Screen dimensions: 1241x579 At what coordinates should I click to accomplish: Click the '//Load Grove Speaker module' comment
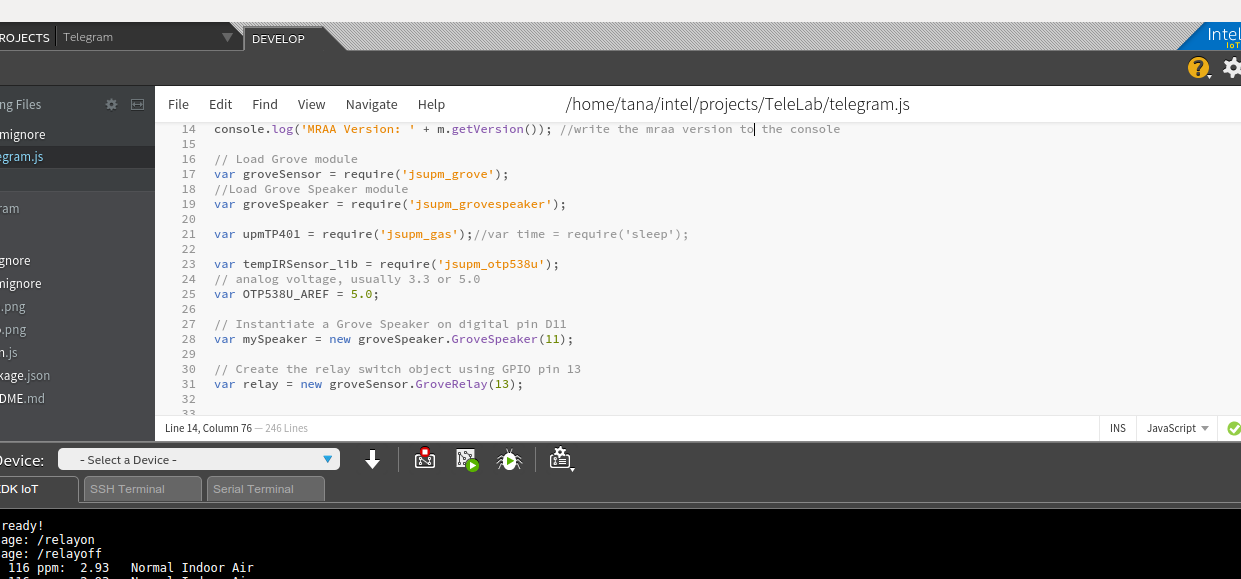tap(311, 189)
